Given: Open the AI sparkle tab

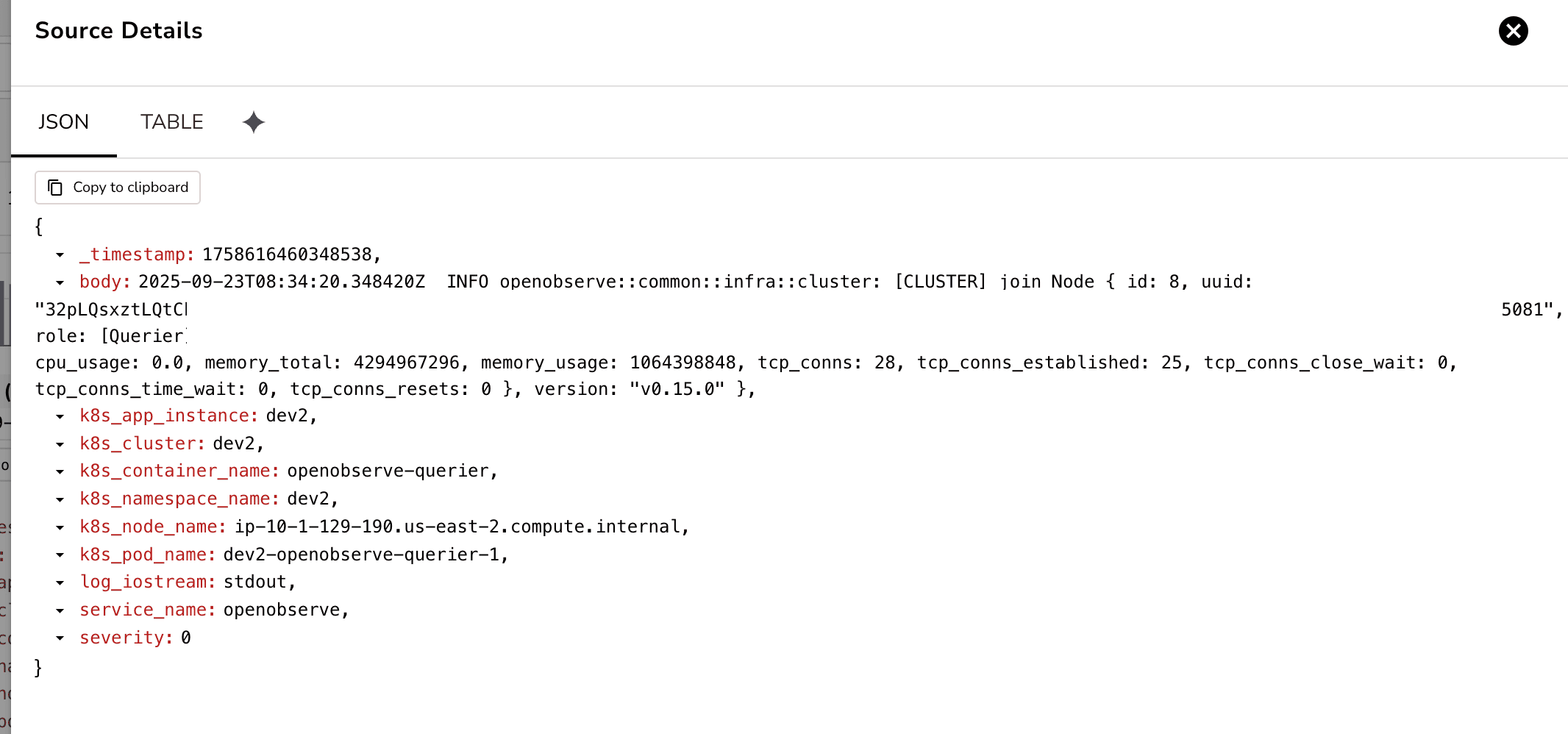Looking at the screenshot, I should pyautogui.click(x=253, y=122).
